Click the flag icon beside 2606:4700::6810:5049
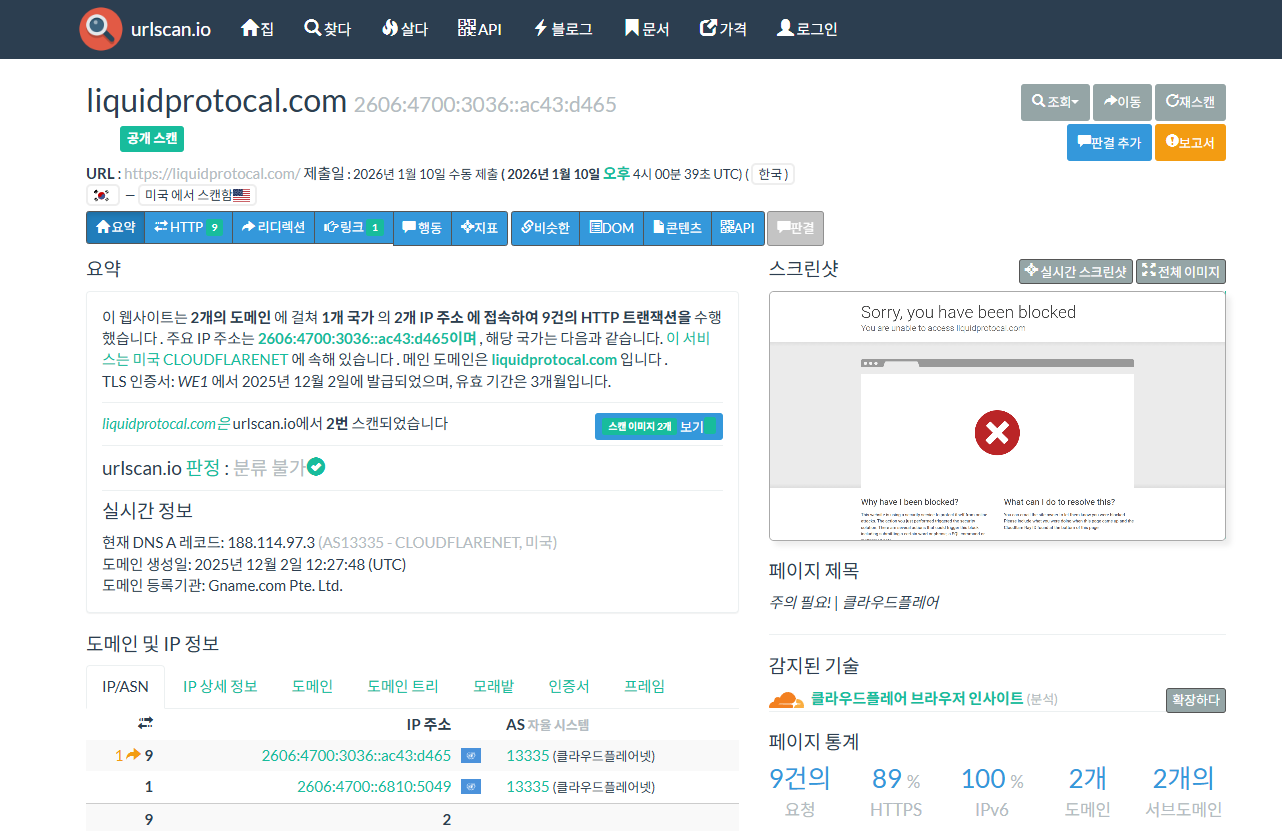The height and width of the screenshot is (831, 1282). click(471, 787)
